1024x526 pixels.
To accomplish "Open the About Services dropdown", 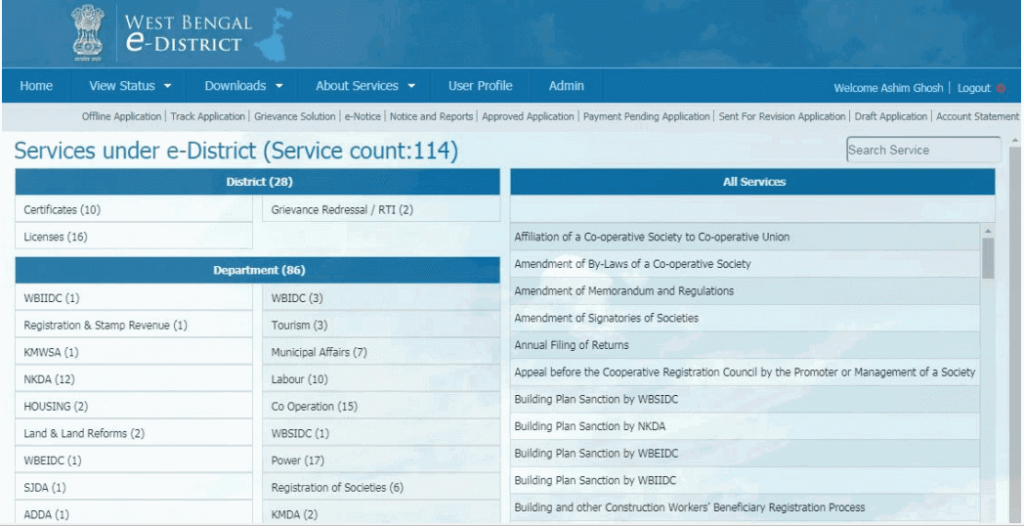I will 365,86.
